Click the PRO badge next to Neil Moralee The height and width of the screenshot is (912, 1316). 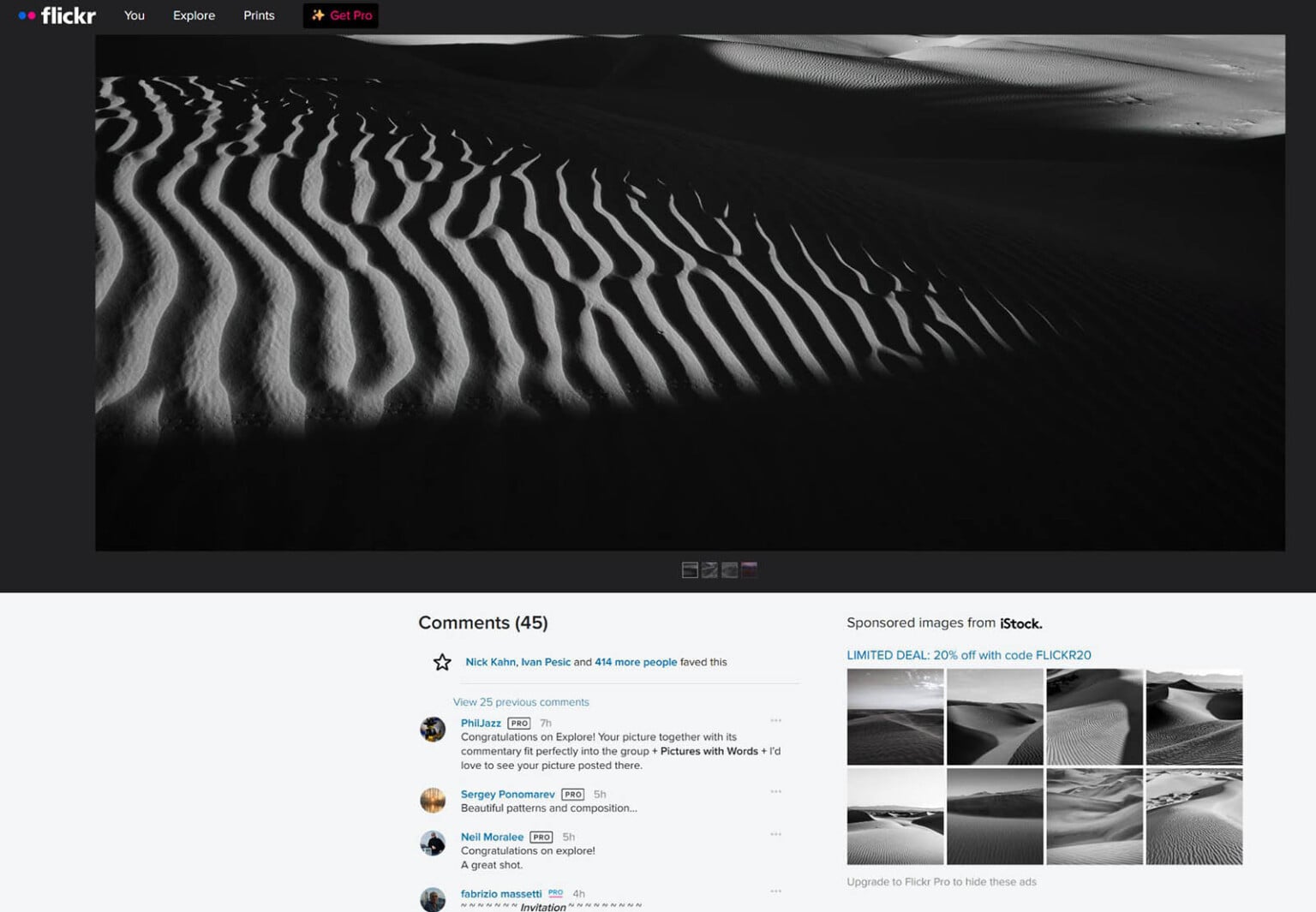(x=541, y=837)
